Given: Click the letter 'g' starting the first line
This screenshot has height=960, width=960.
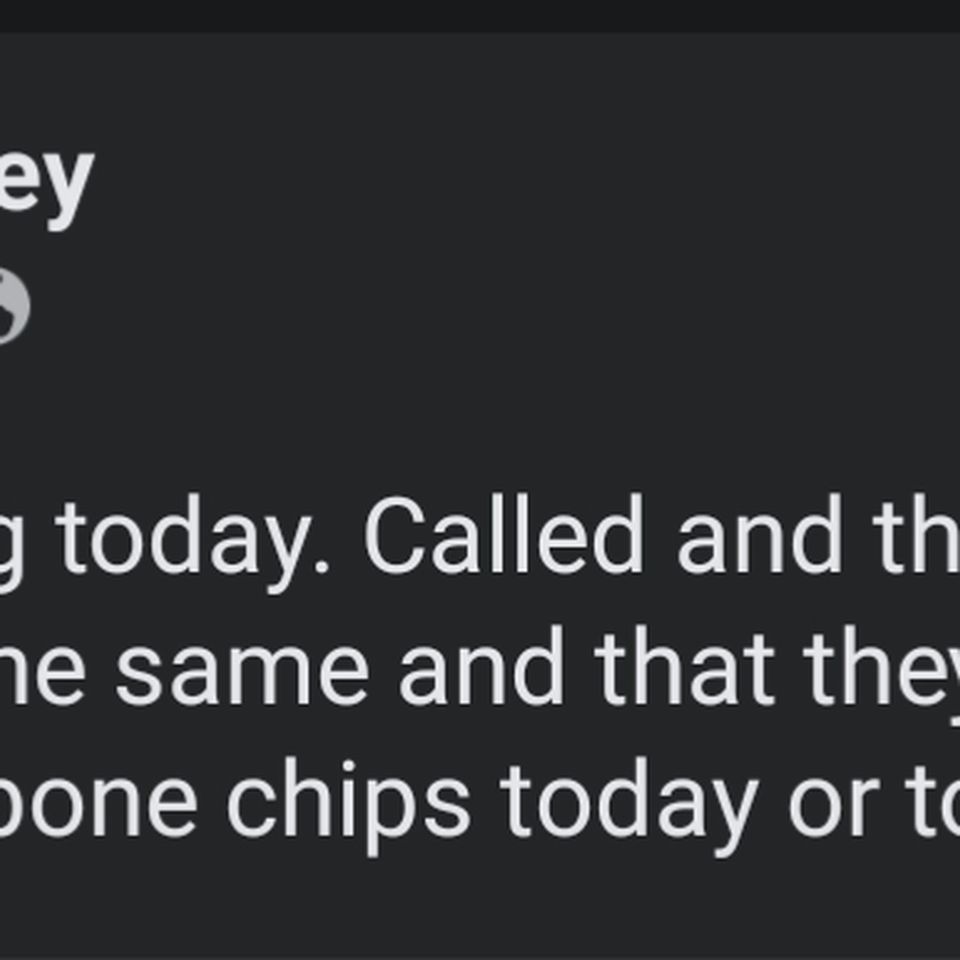Looking at the screenshot, I should [12, 551].
